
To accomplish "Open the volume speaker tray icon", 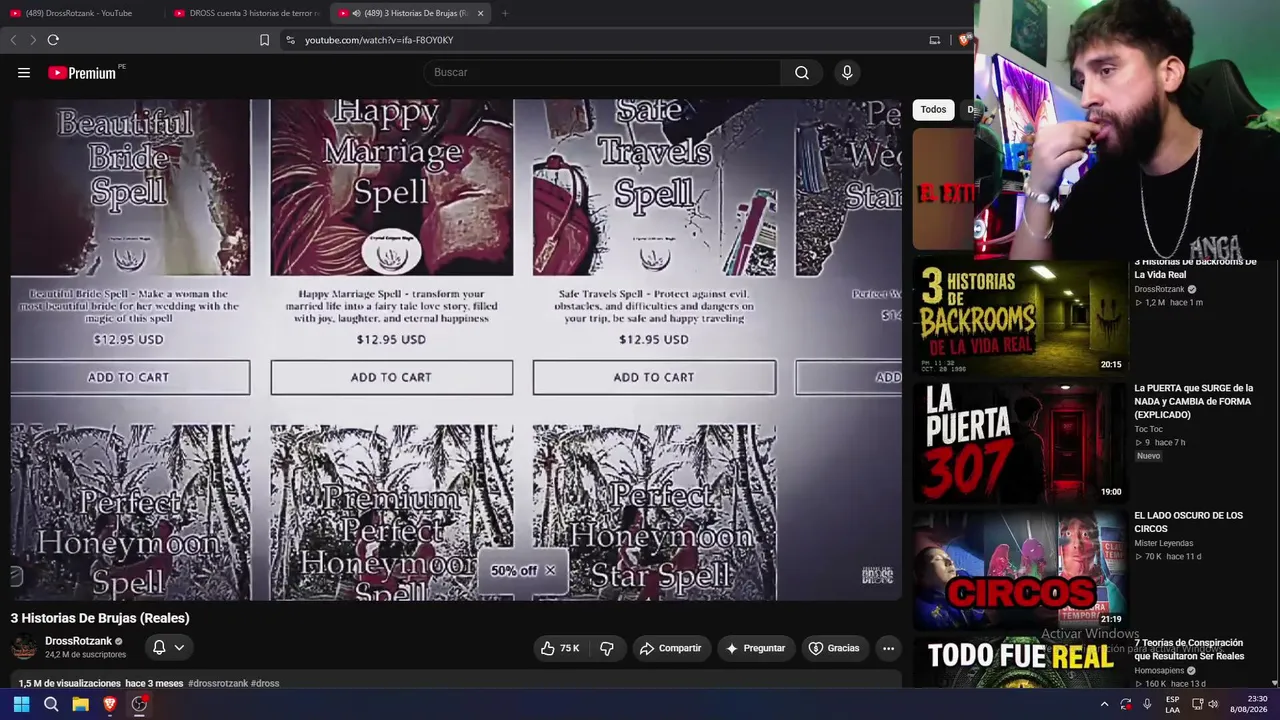I will [1213, 704].
